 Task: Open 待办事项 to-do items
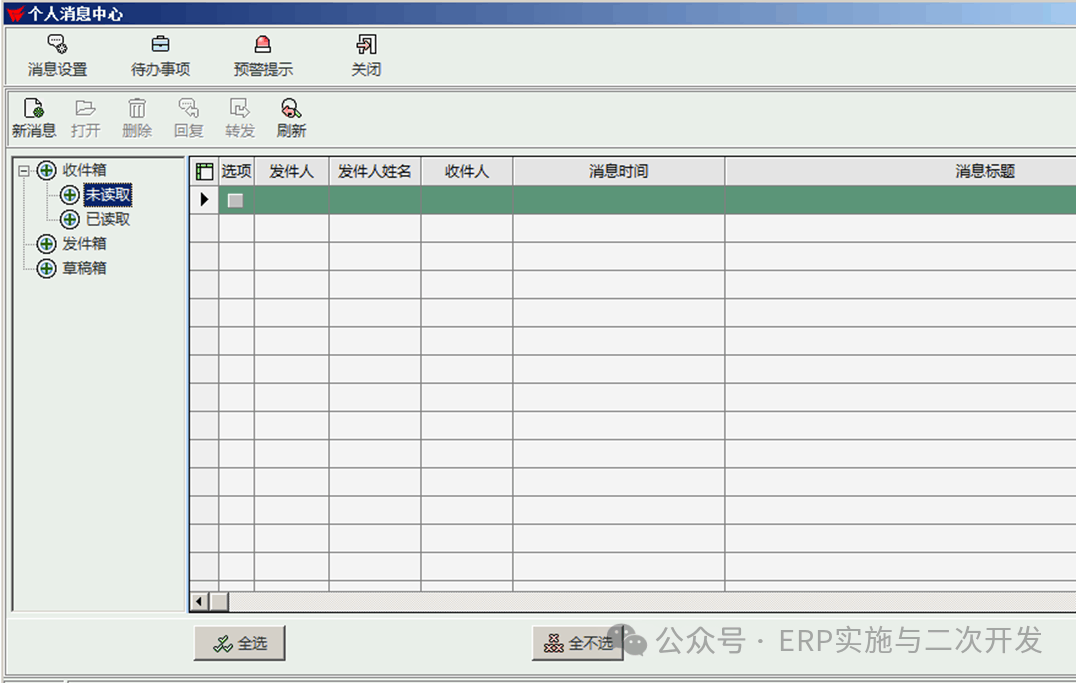160,55
